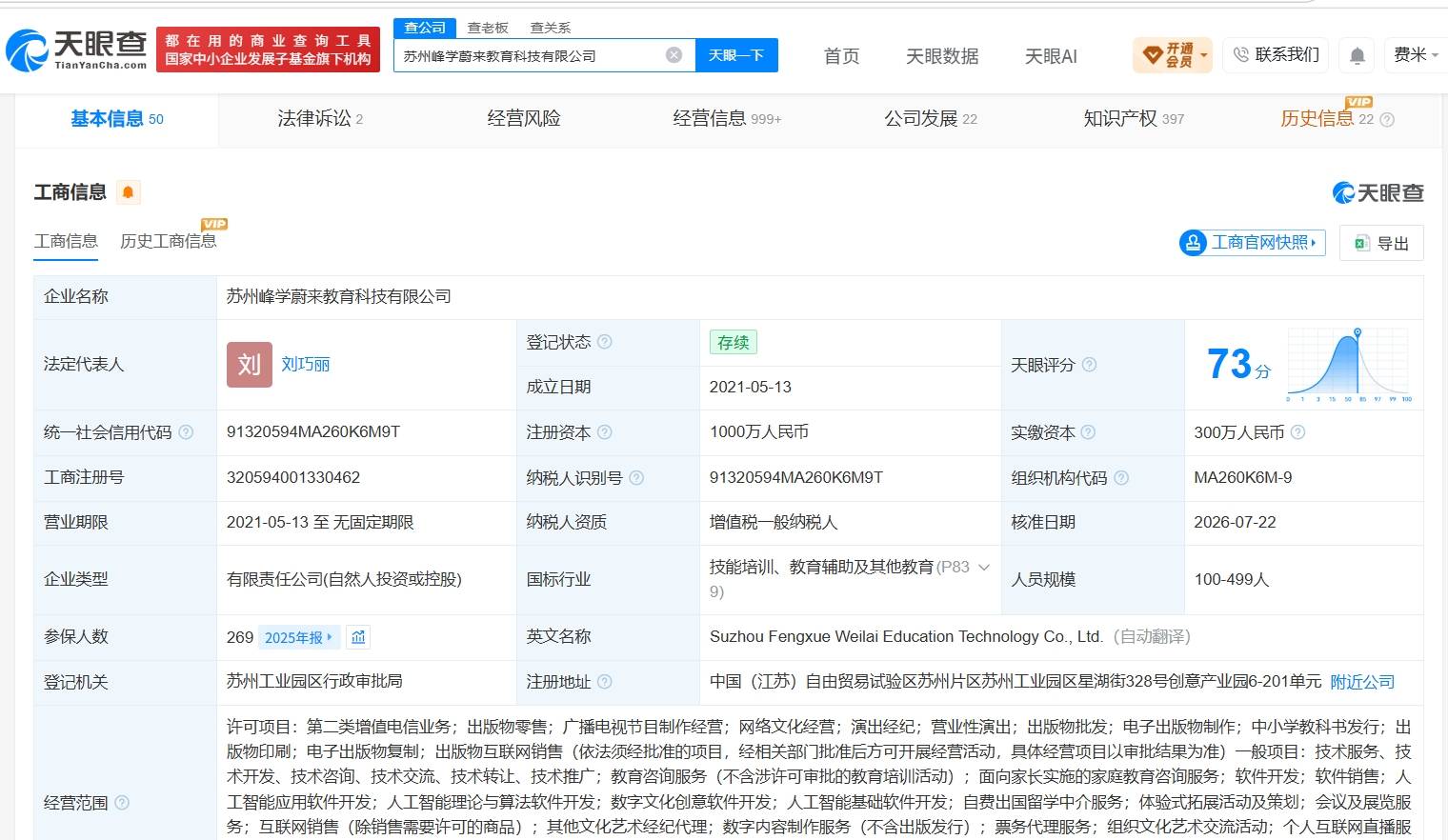Viewport: 1448px width, 840px height.
Task: Select the 查关系 search tab
Action: pos(551,28)
